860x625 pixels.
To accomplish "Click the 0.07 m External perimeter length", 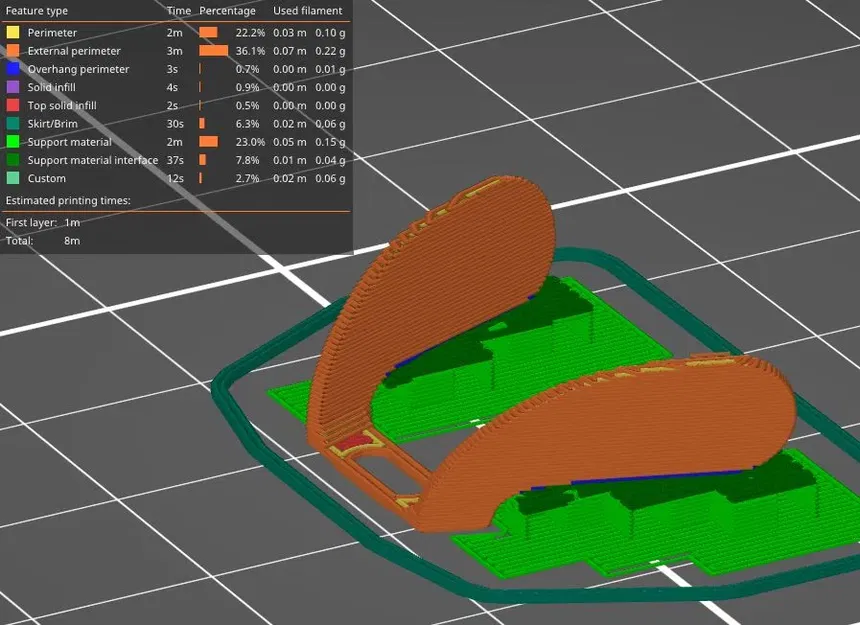I will pos(290,51).
